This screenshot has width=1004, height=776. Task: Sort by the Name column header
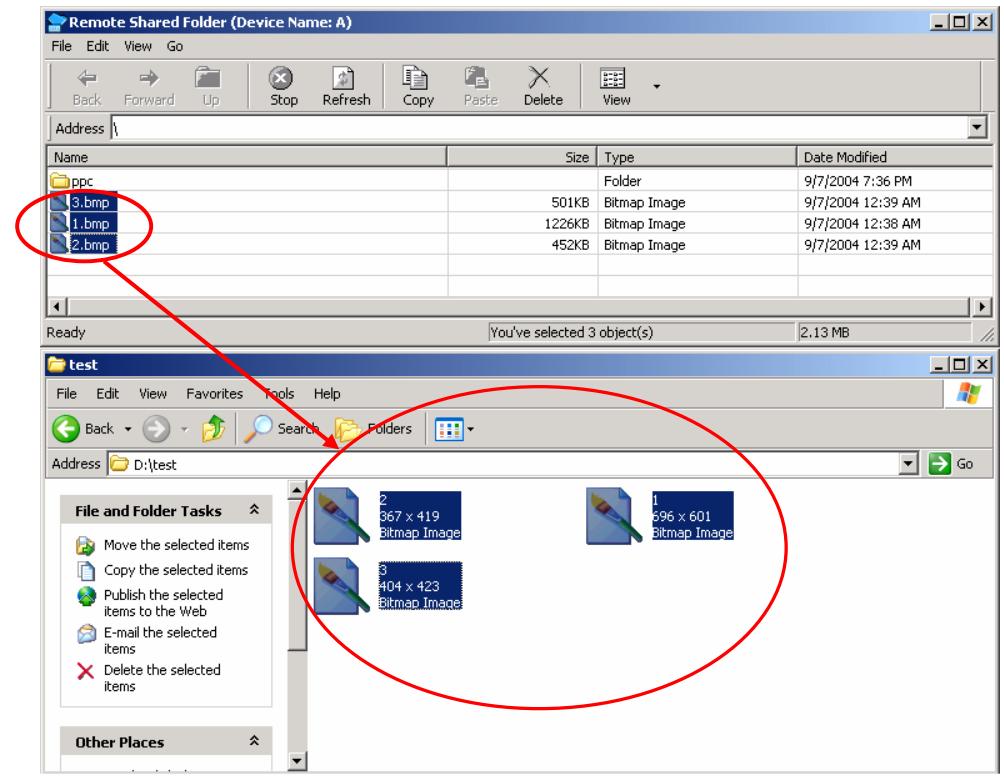tap(247, 157)
